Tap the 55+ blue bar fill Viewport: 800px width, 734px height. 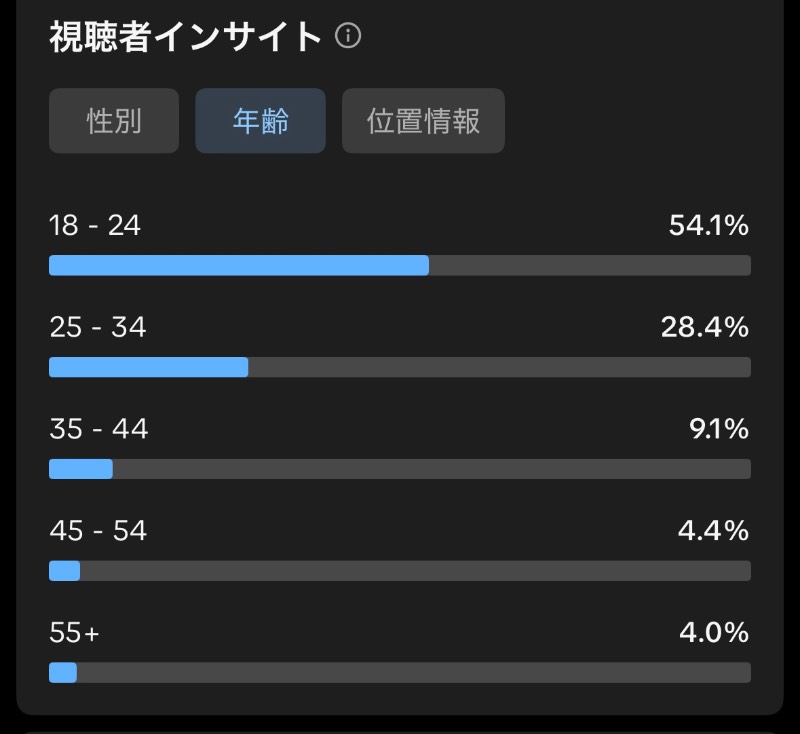click(63, 673)
